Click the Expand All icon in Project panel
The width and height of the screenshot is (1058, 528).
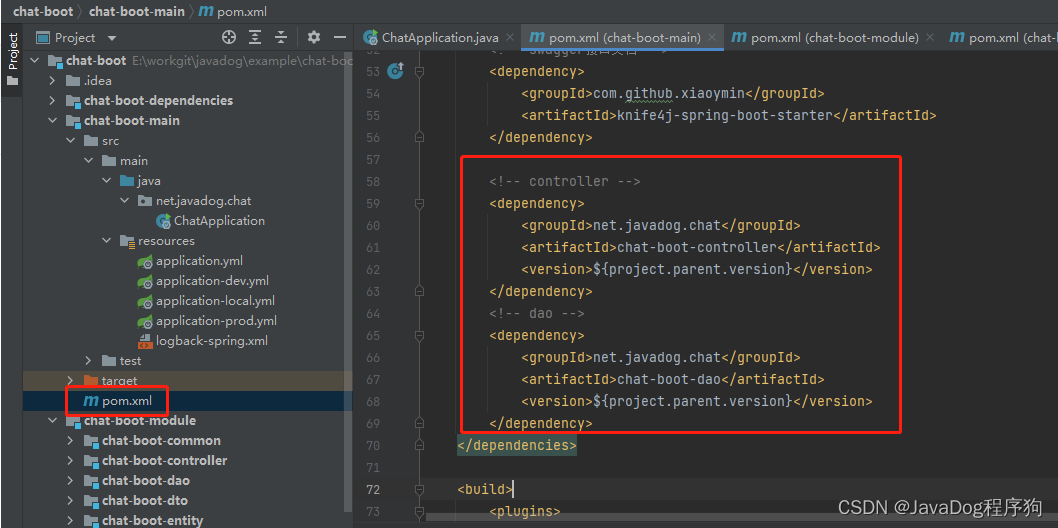coord(255,37)
